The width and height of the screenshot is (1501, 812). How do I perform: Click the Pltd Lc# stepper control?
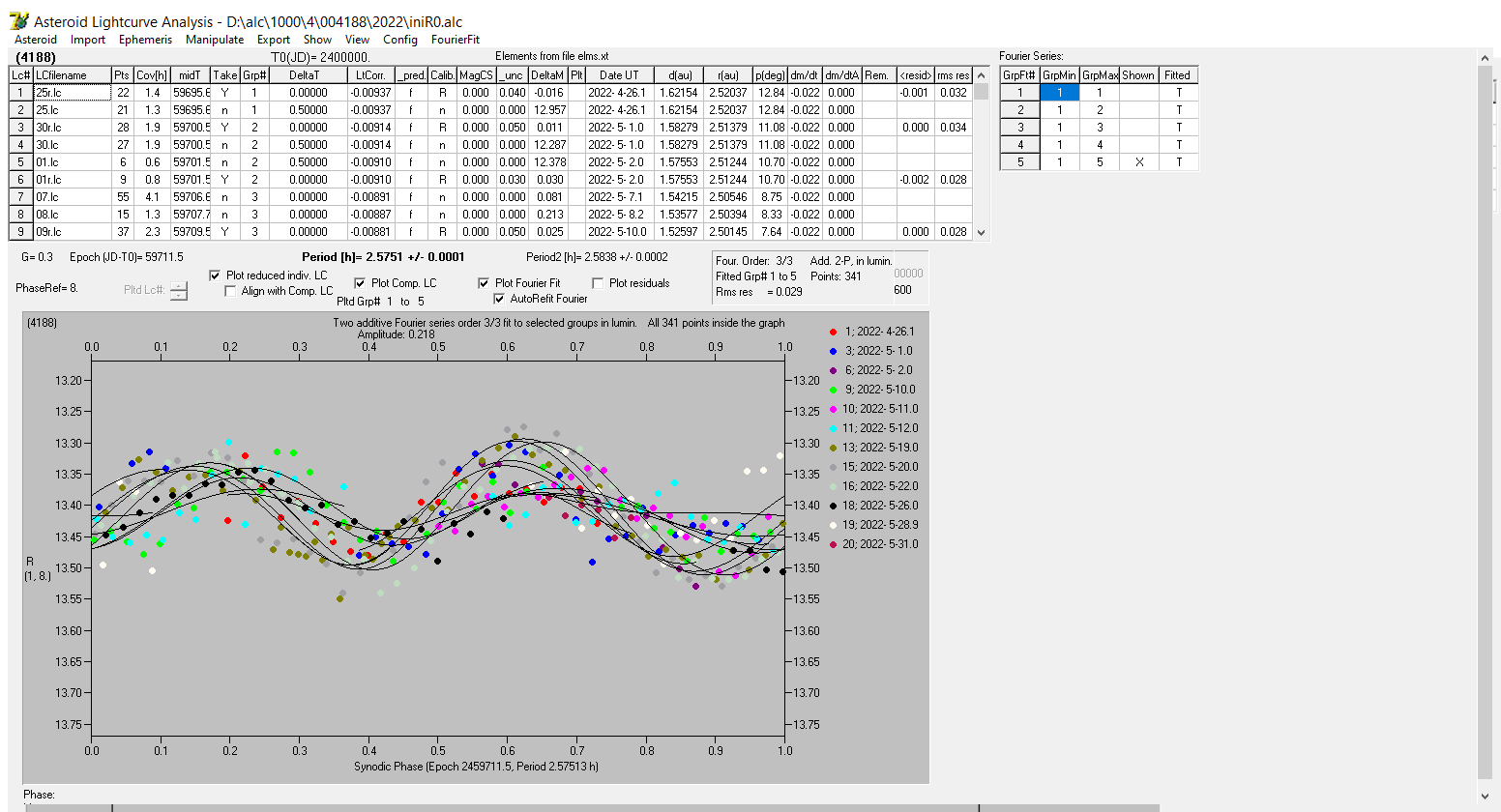(x=179, y=291)
